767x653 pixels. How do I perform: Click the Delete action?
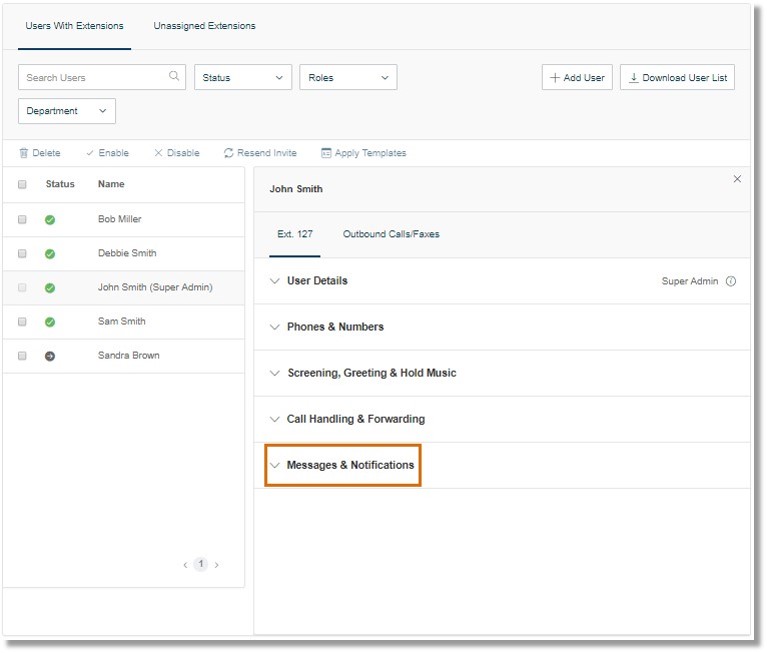click(40, 153)
